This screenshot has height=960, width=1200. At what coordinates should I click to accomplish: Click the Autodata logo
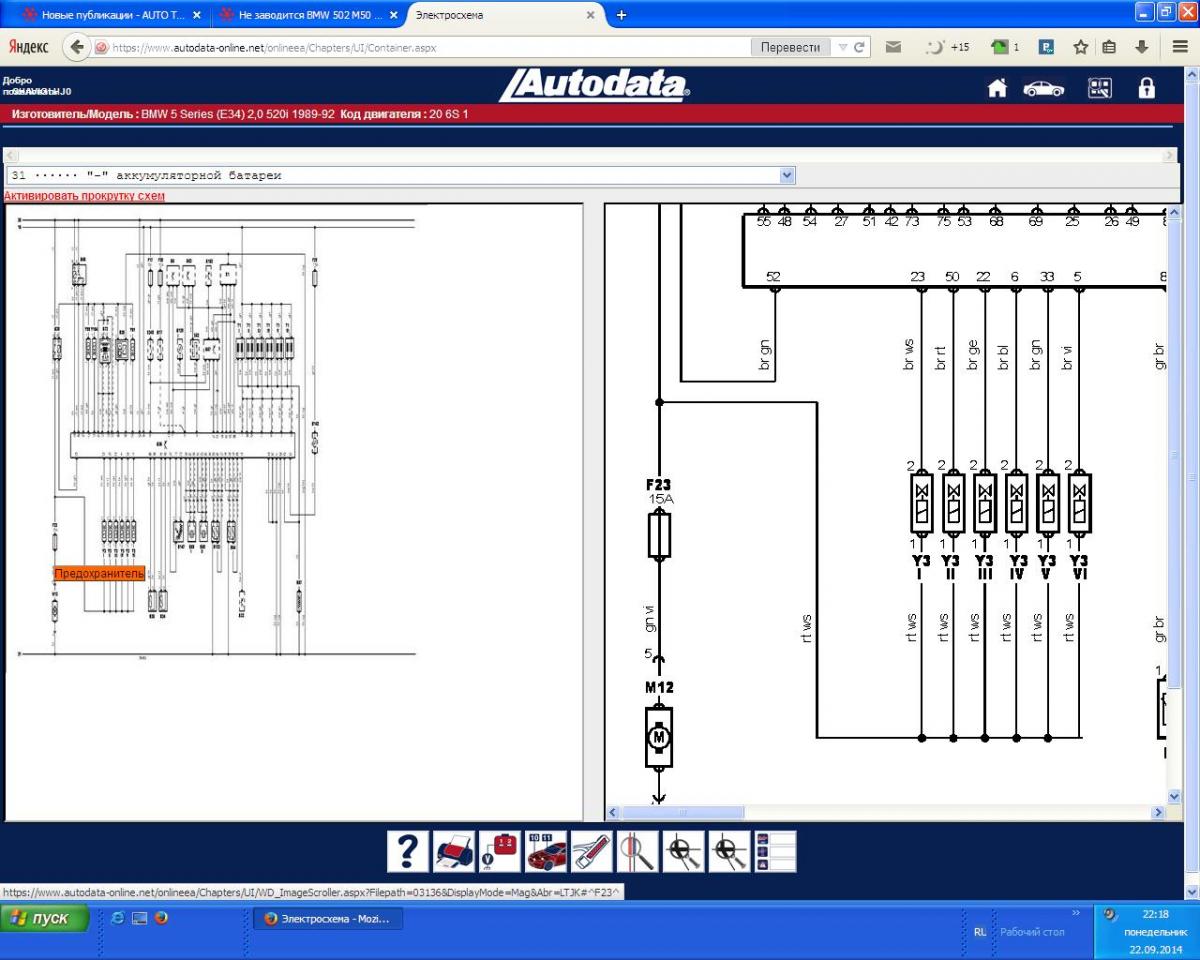tap(594, 86)
